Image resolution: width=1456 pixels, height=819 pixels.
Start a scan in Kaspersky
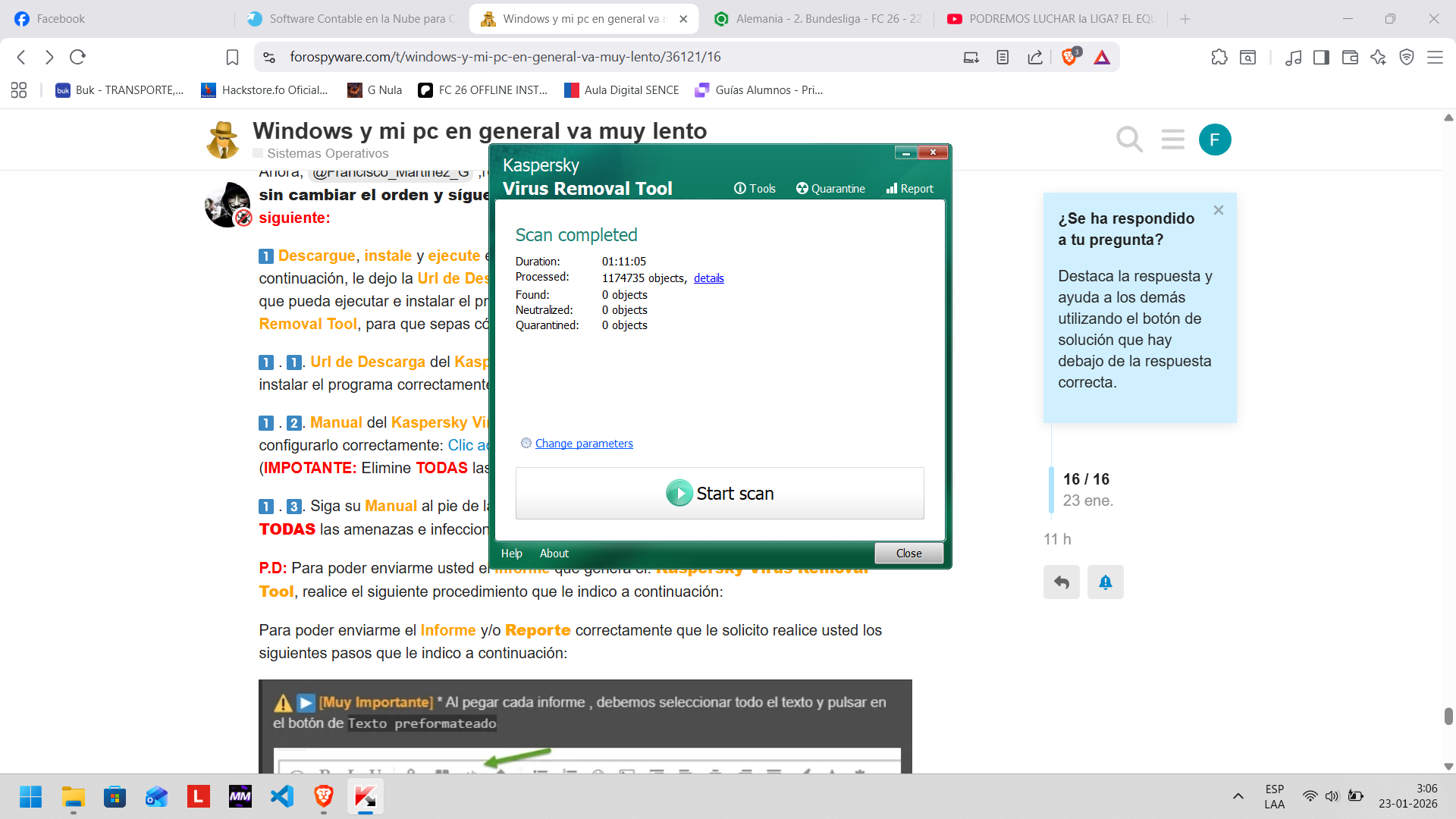click(x=719, y=494)
